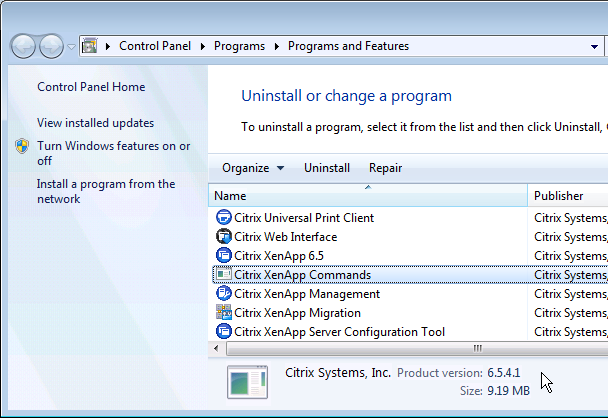Click the Forward navigation arrow button
608x418 pixels.
(x=52, y=46)
